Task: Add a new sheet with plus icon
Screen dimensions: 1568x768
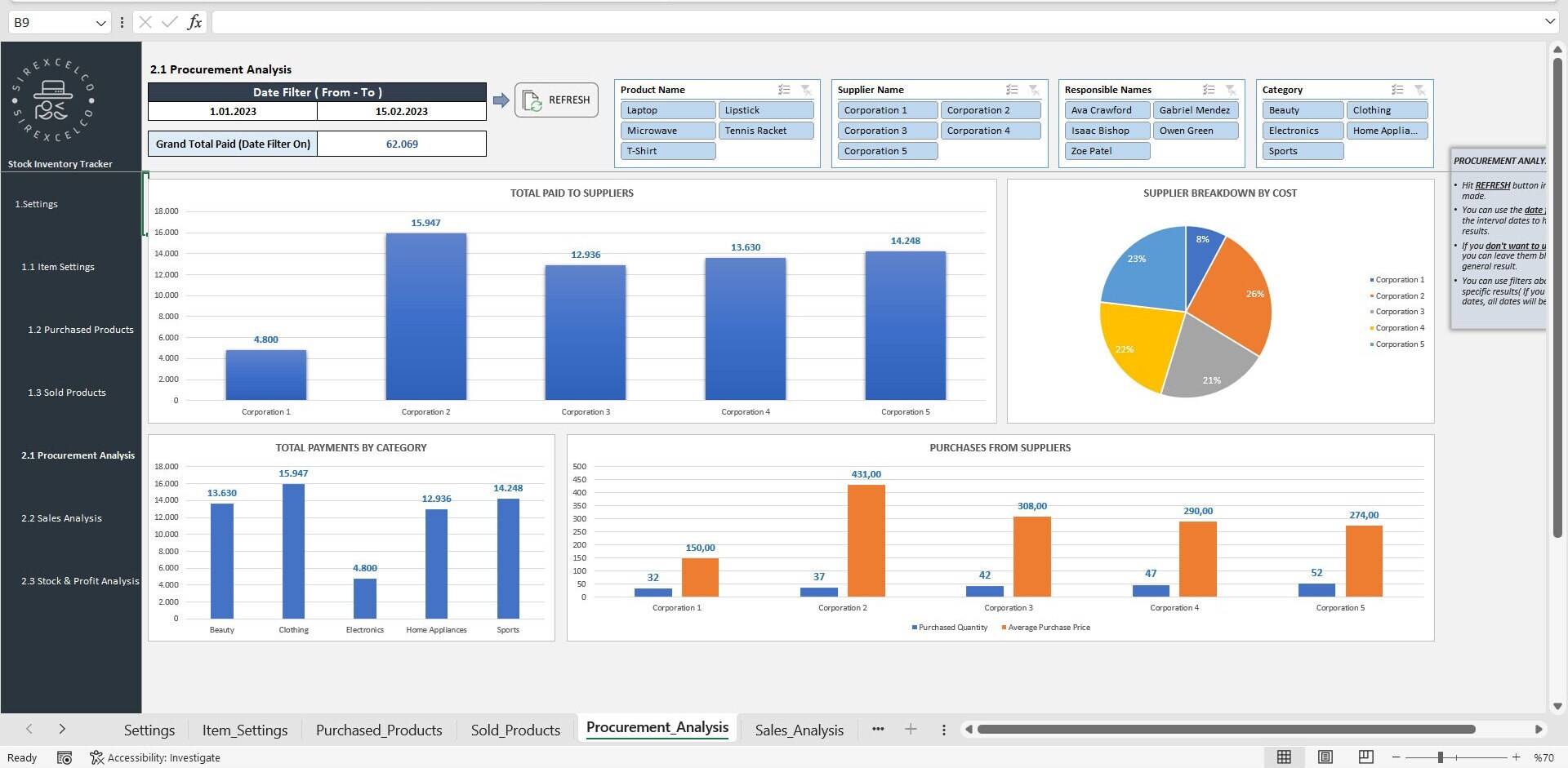Action: tap(911, 729)
